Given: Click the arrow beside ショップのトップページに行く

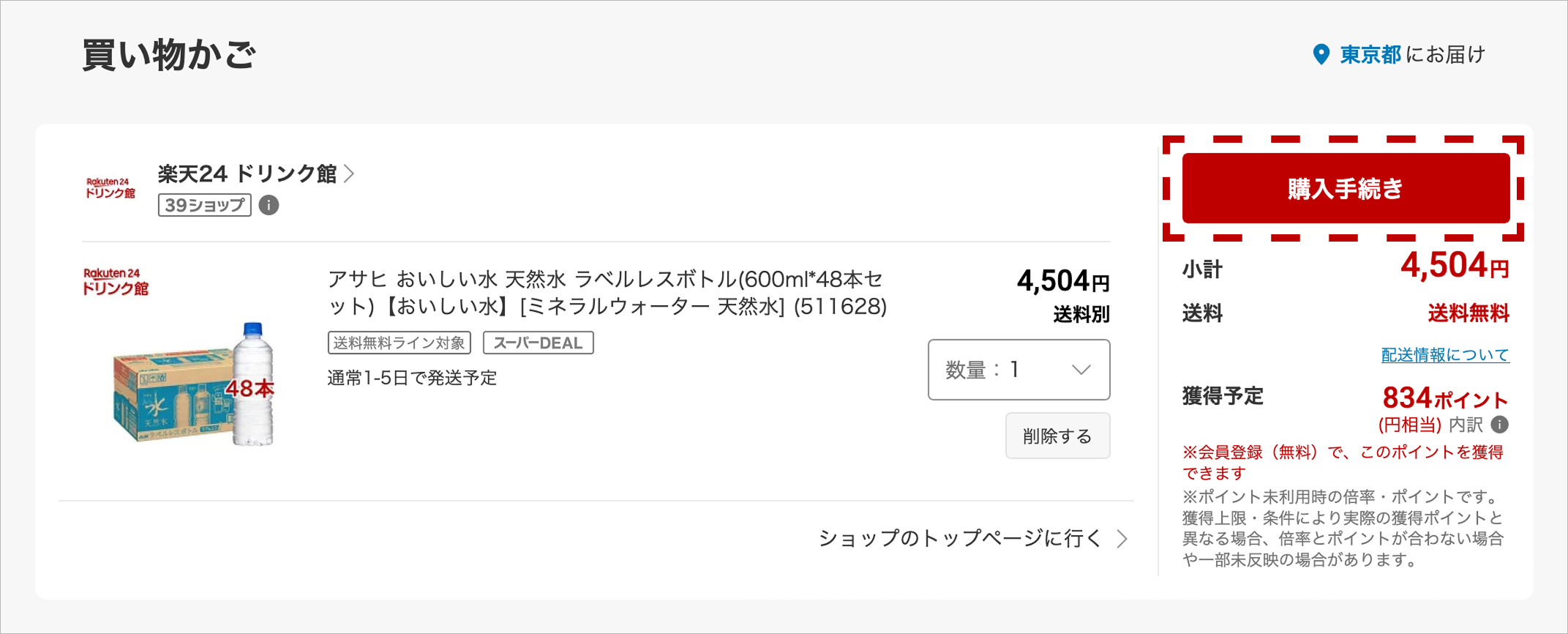Looking at the screenshot, I should point(1122,539).
